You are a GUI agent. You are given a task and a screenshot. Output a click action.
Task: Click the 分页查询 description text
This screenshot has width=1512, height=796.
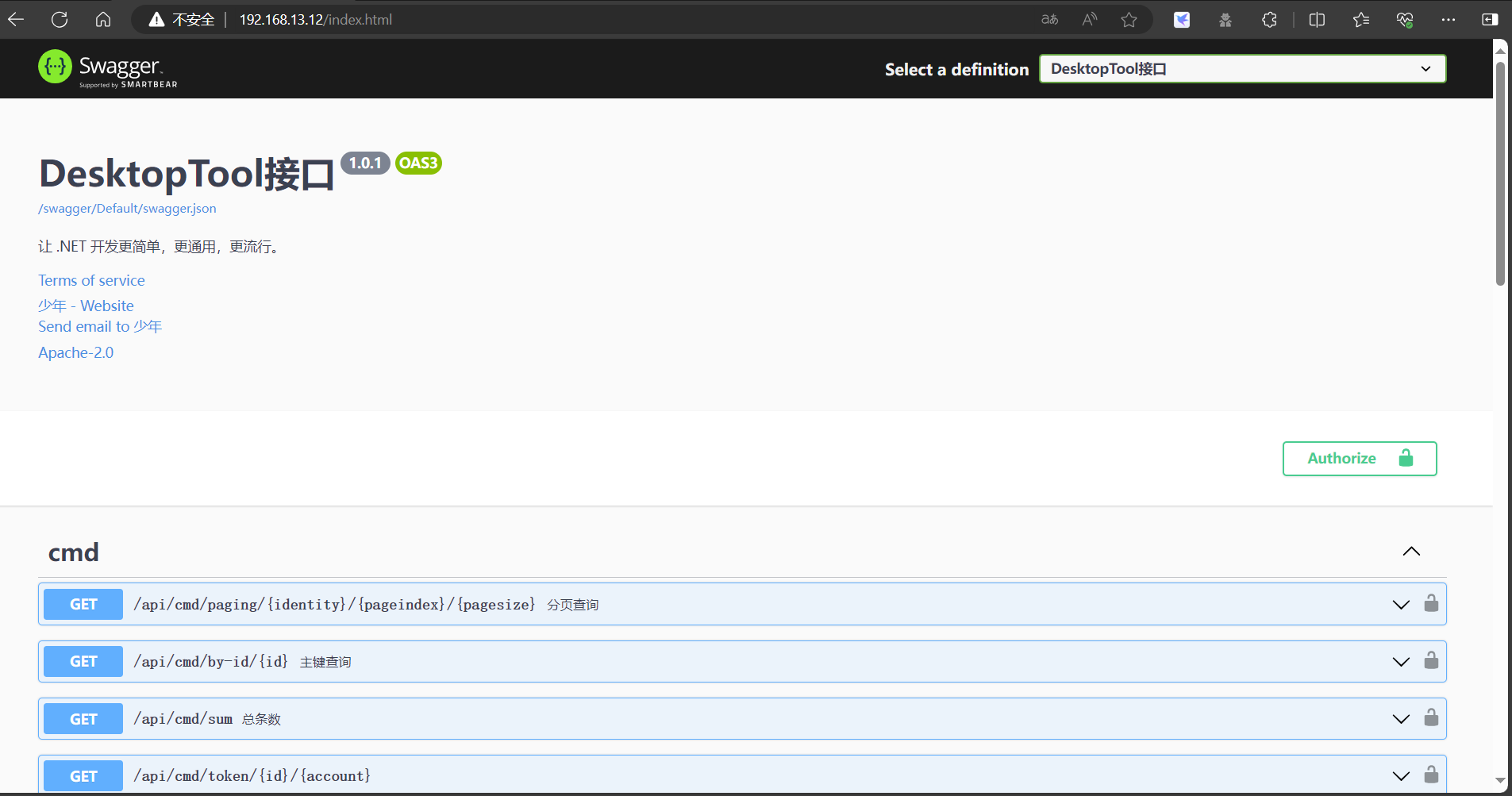pos(572,605)
